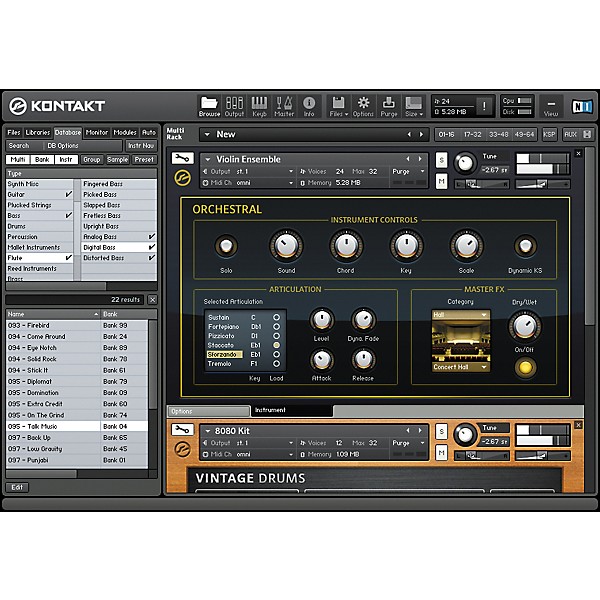Open 8080 Kit Output st.1 dropdown
Viewport: 600px width, 600px height.
tap(291, 443)
